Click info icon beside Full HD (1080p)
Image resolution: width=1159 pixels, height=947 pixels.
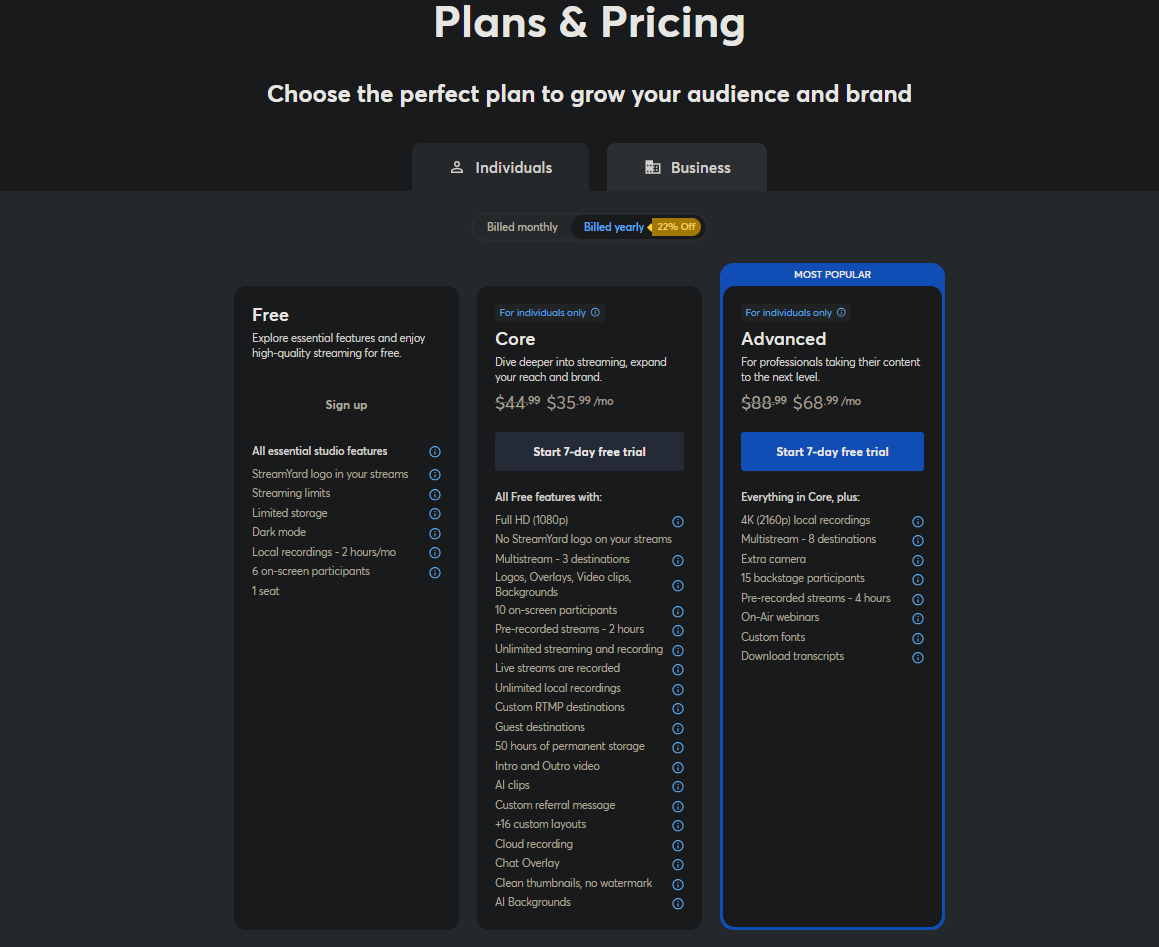(678, 521)
